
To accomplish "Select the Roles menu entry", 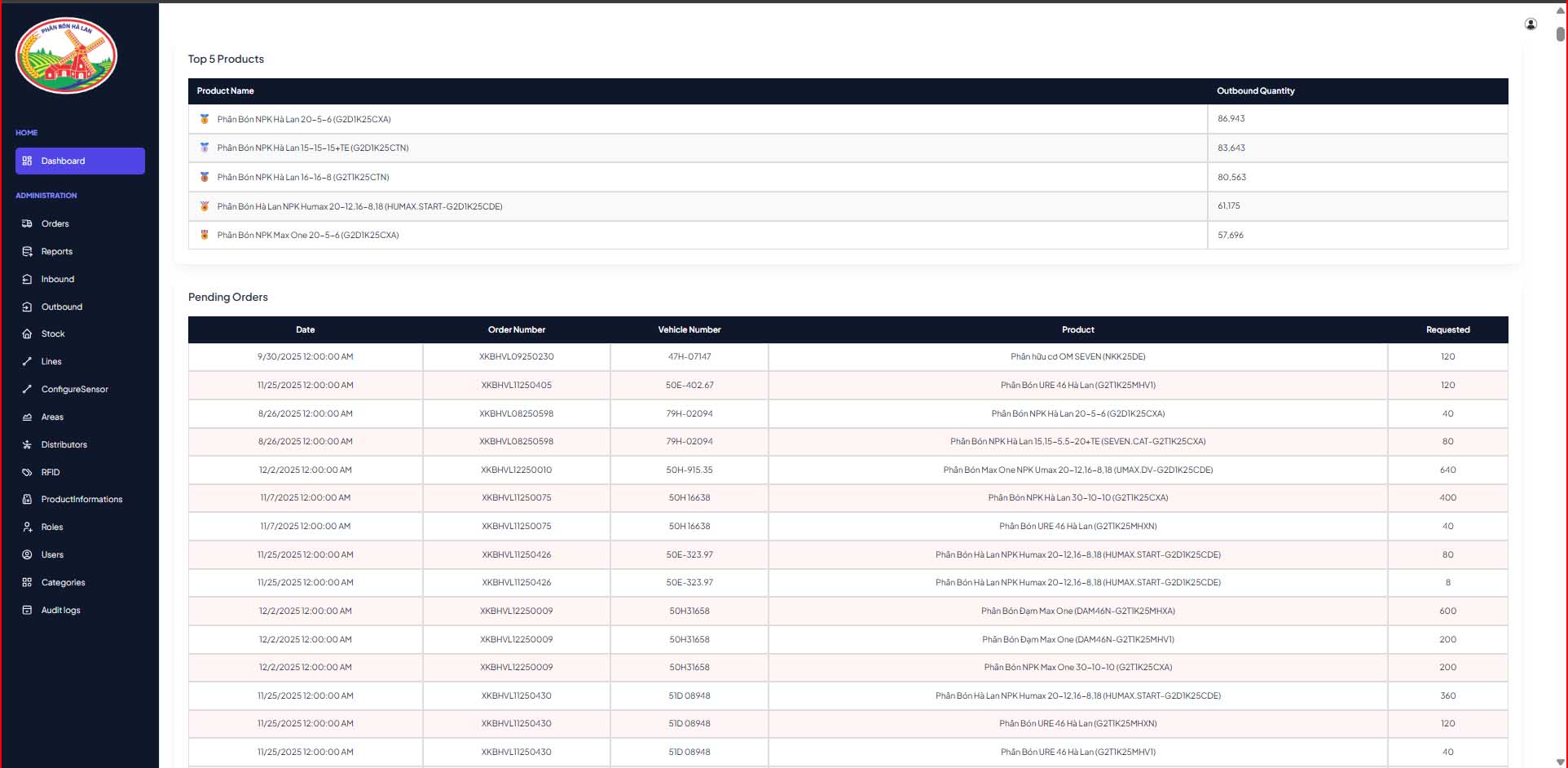I will tap(52, 527).
